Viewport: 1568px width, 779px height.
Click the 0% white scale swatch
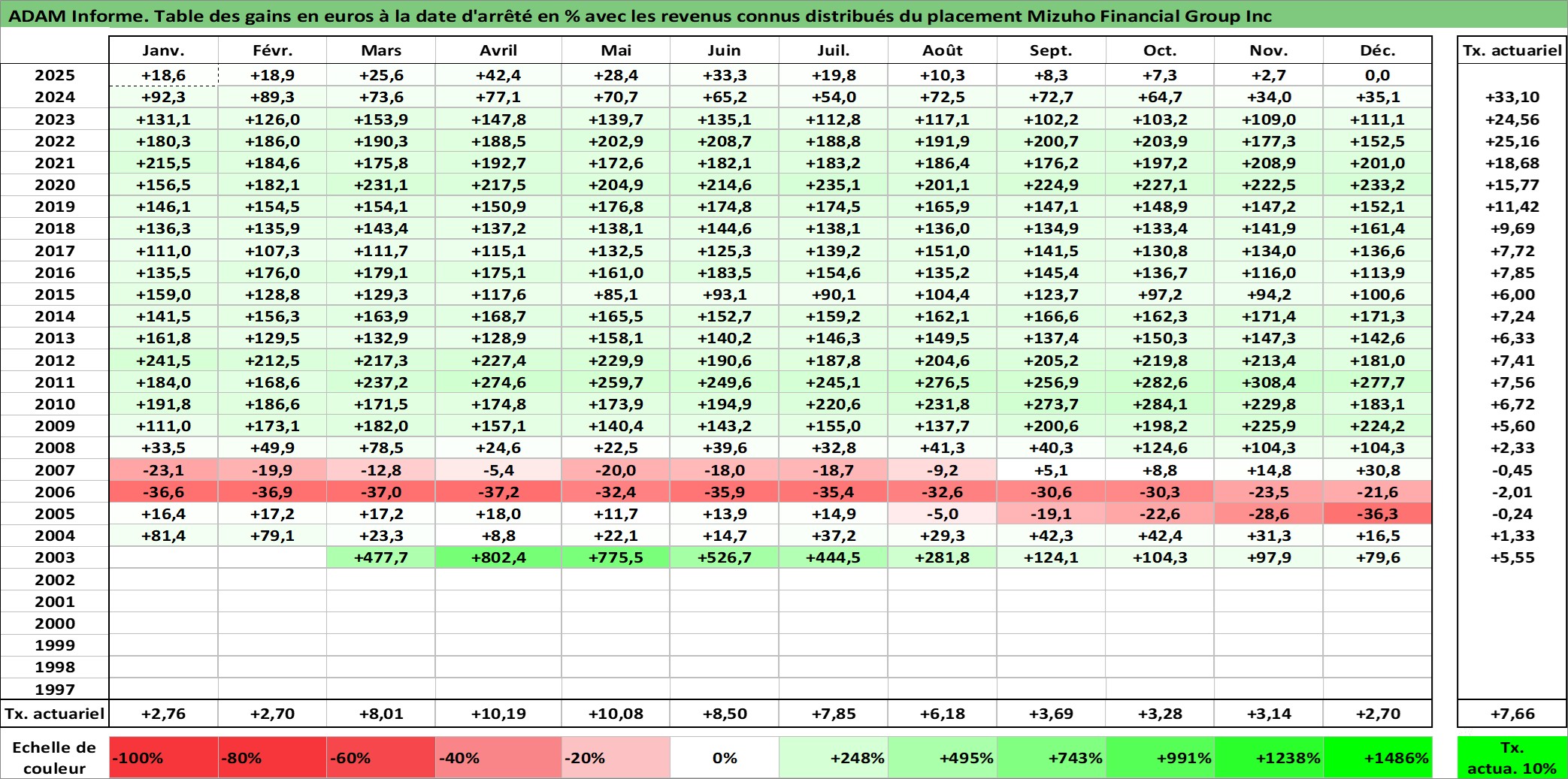pyautogui.click(x=724, y=757)
